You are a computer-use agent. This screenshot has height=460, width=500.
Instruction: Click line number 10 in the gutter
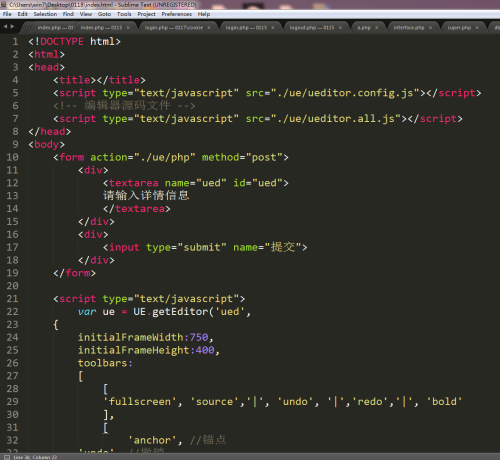[12, 157]
